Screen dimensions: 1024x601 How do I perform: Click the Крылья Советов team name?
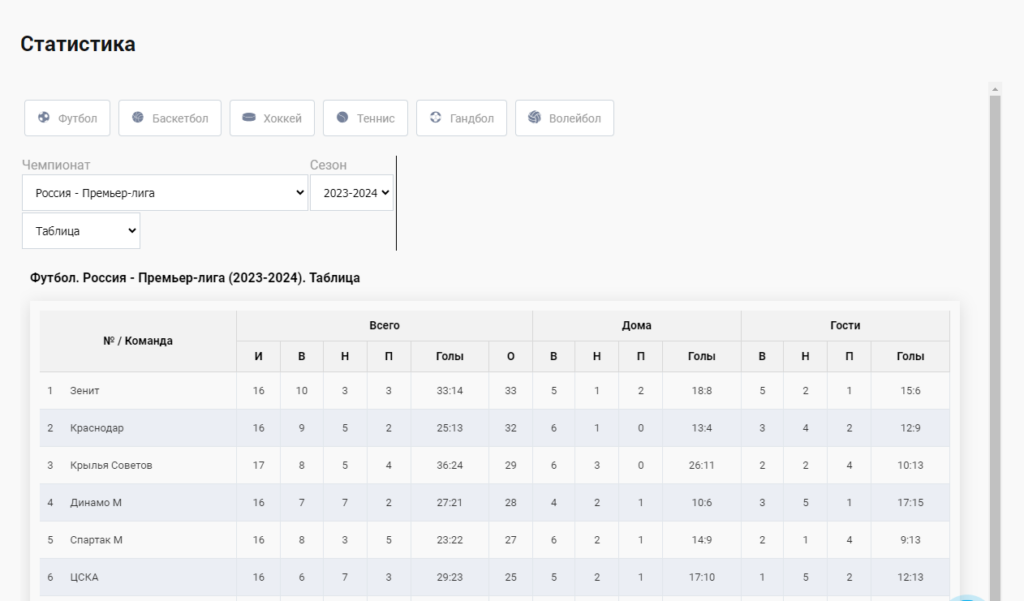111,465
